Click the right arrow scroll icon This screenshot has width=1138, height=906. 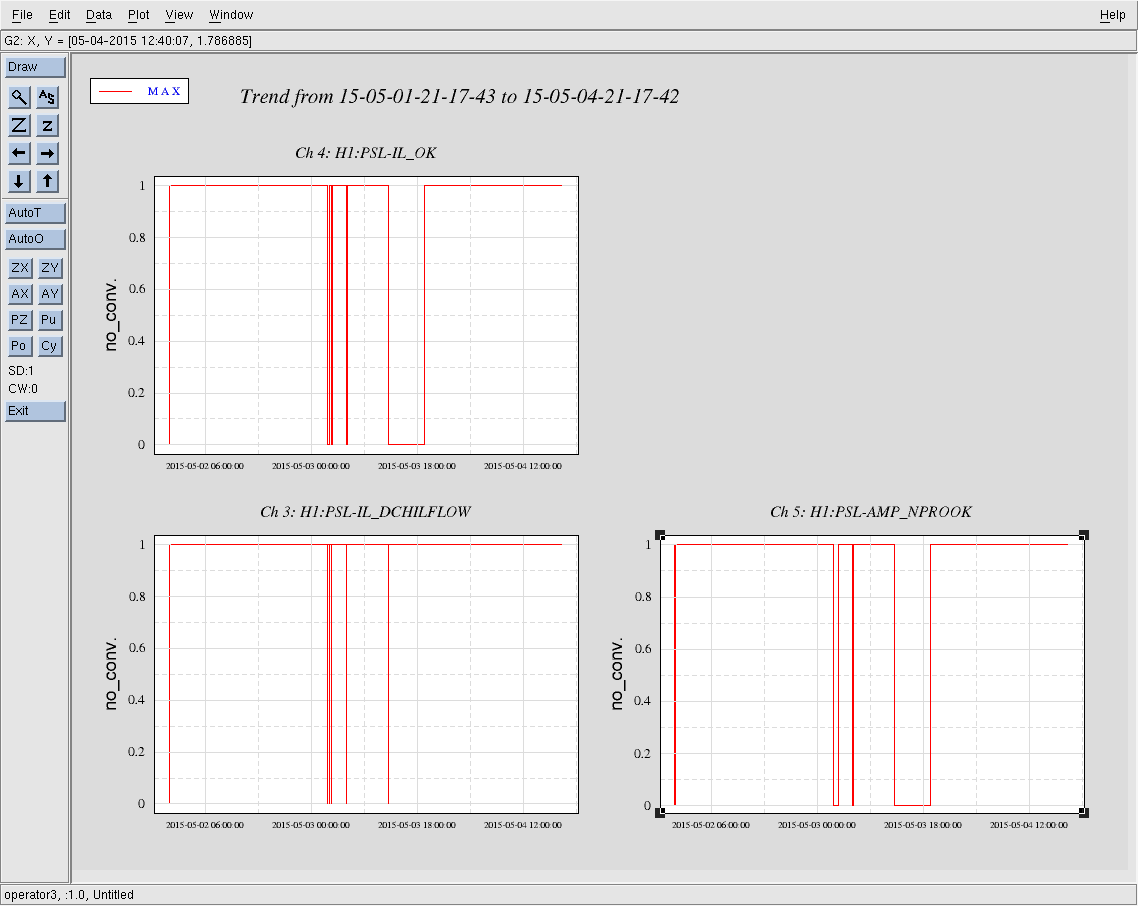click(47, 153)
